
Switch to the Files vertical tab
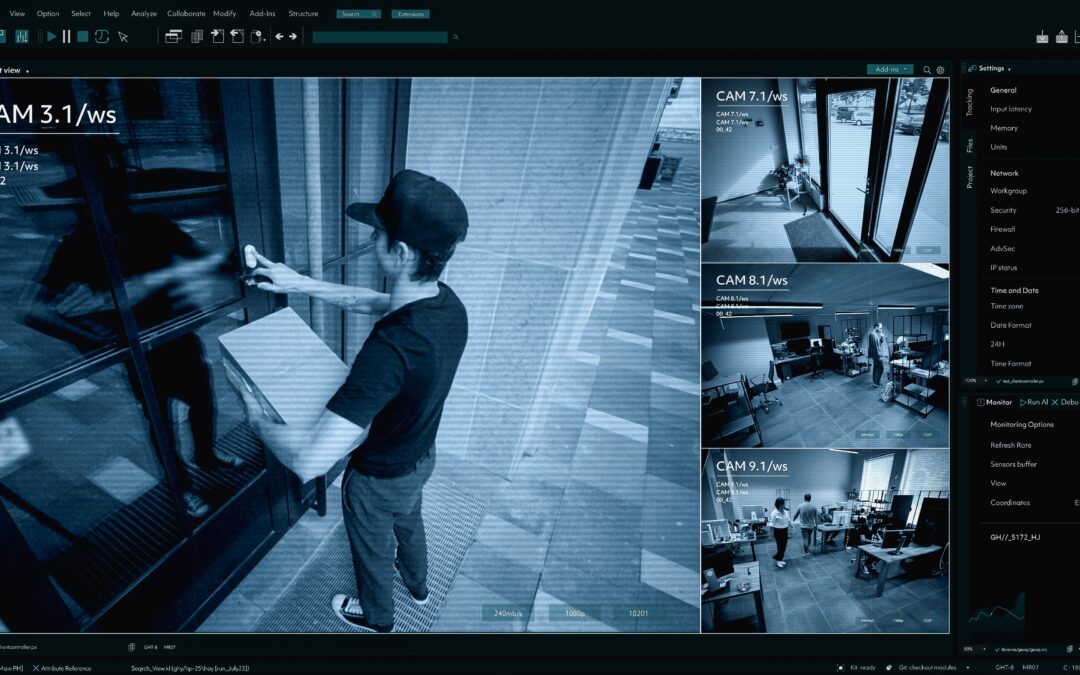coord(969,145)
